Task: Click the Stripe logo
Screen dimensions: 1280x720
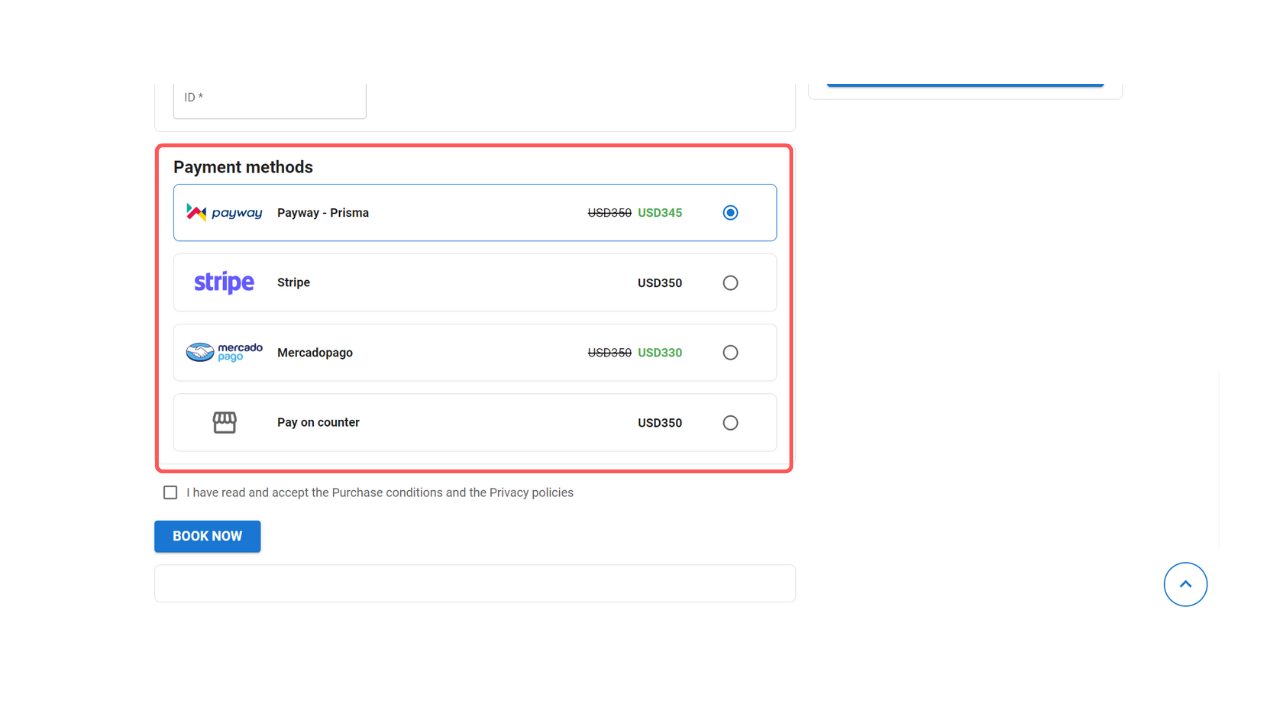Action: pyautogui.click(x=224, y=283)
